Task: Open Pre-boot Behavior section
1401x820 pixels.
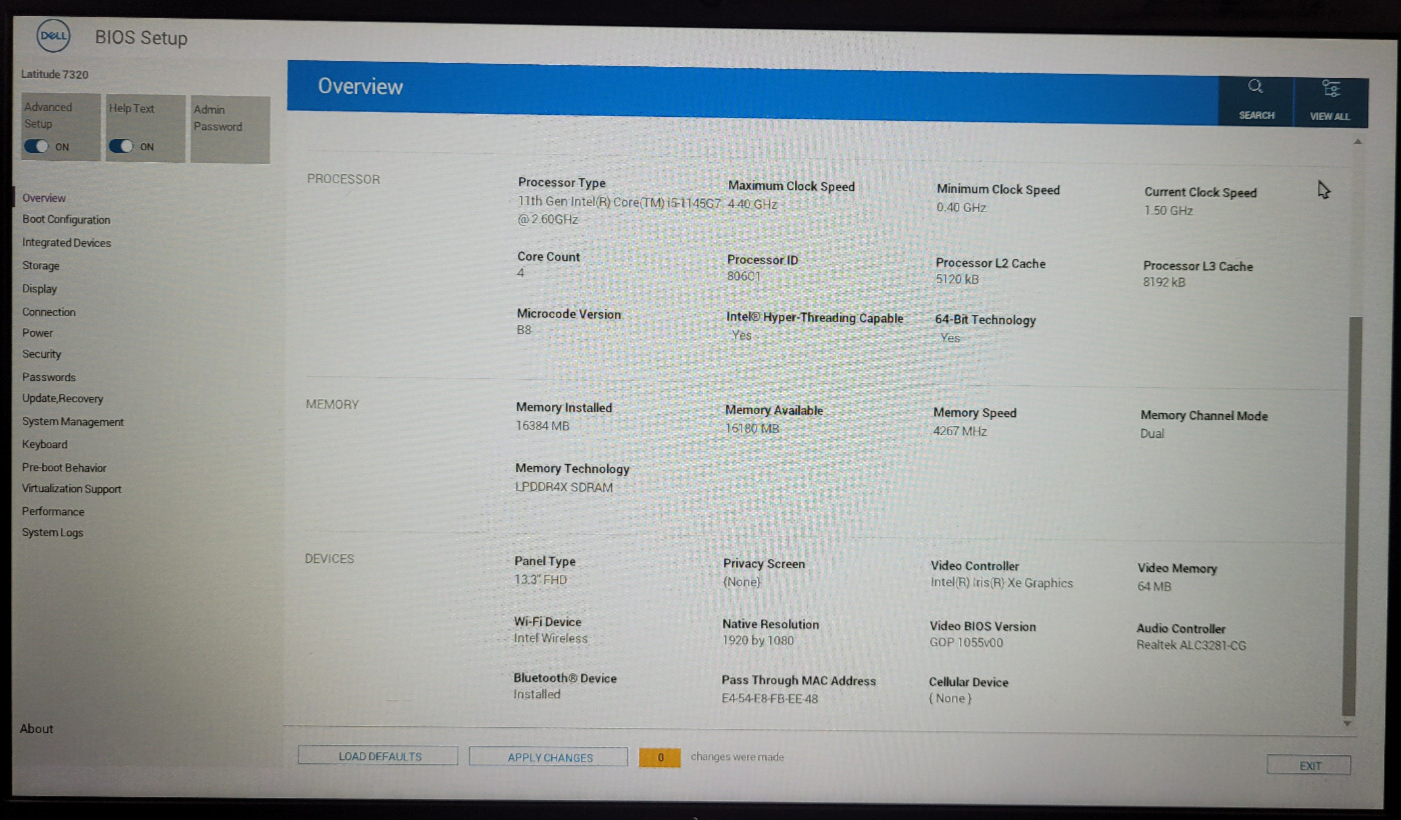Action: tap(64, 468)
